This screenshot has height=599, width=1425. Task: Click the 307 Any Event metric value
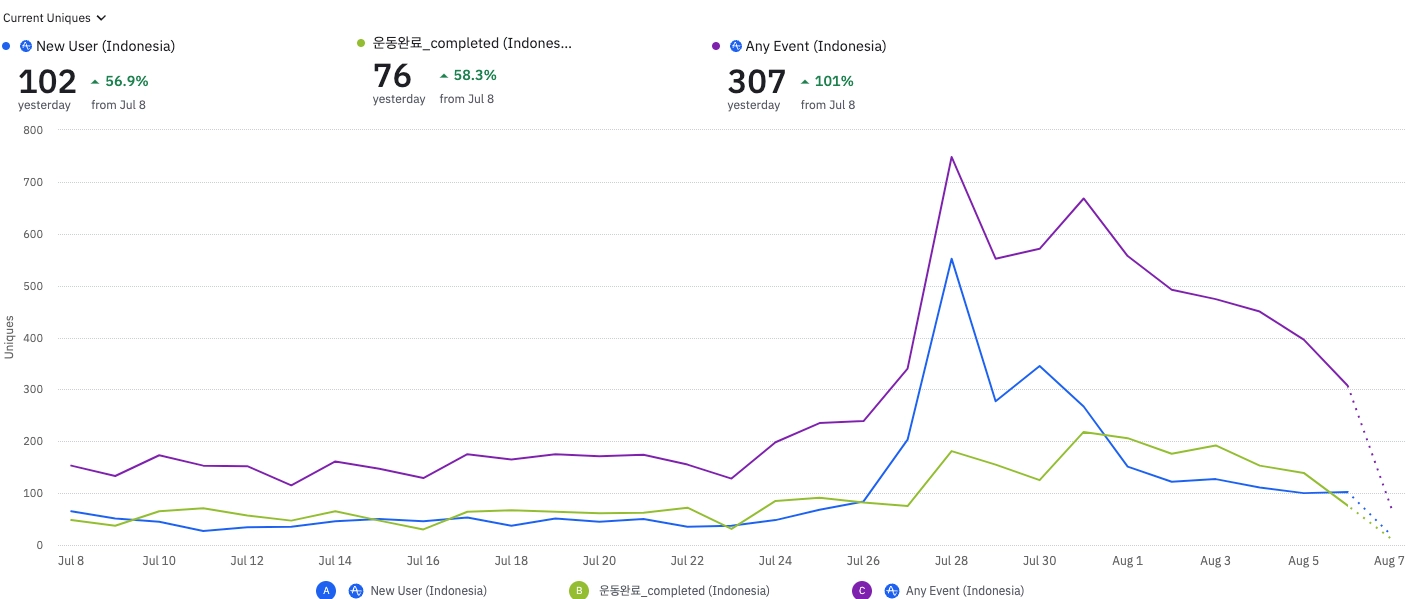[x=757, y=81]
